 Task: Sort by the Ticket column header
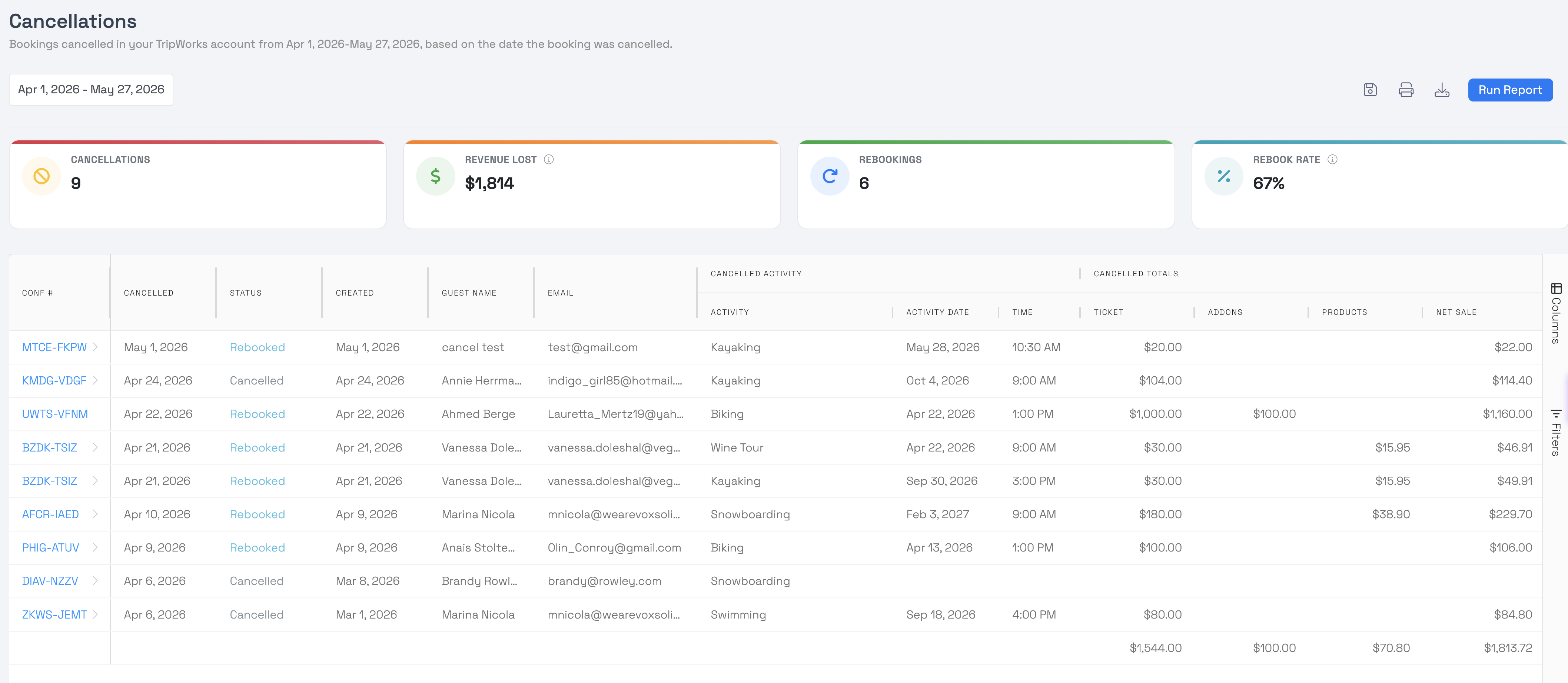(x=1108, y=312)
